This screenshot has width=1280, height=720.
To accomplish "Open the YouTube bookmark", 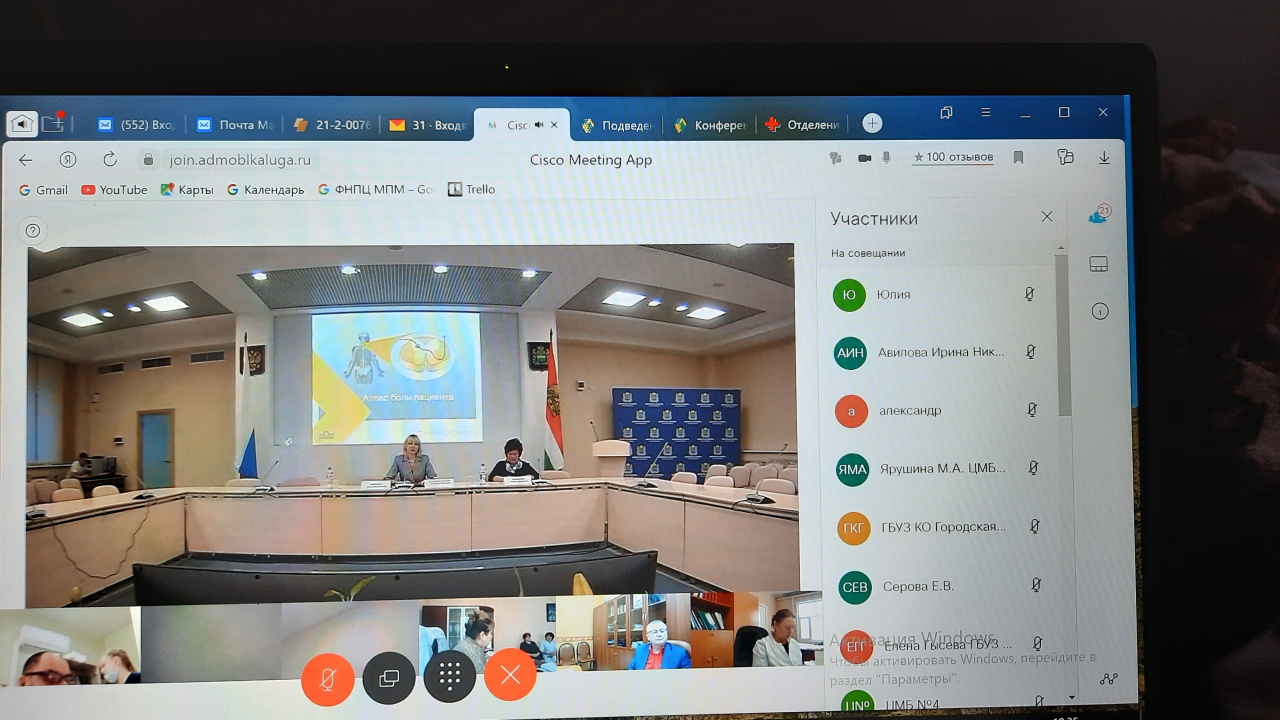I will (114, 190).
